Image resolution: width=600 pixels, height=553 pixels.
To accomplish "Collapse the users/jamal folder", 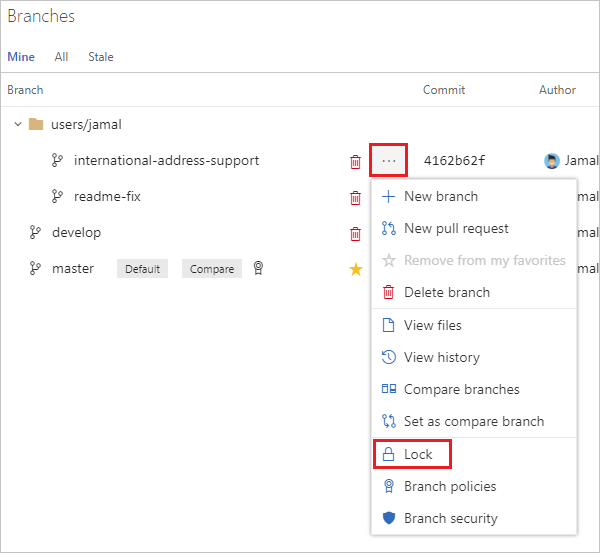I will pos(17,125).
